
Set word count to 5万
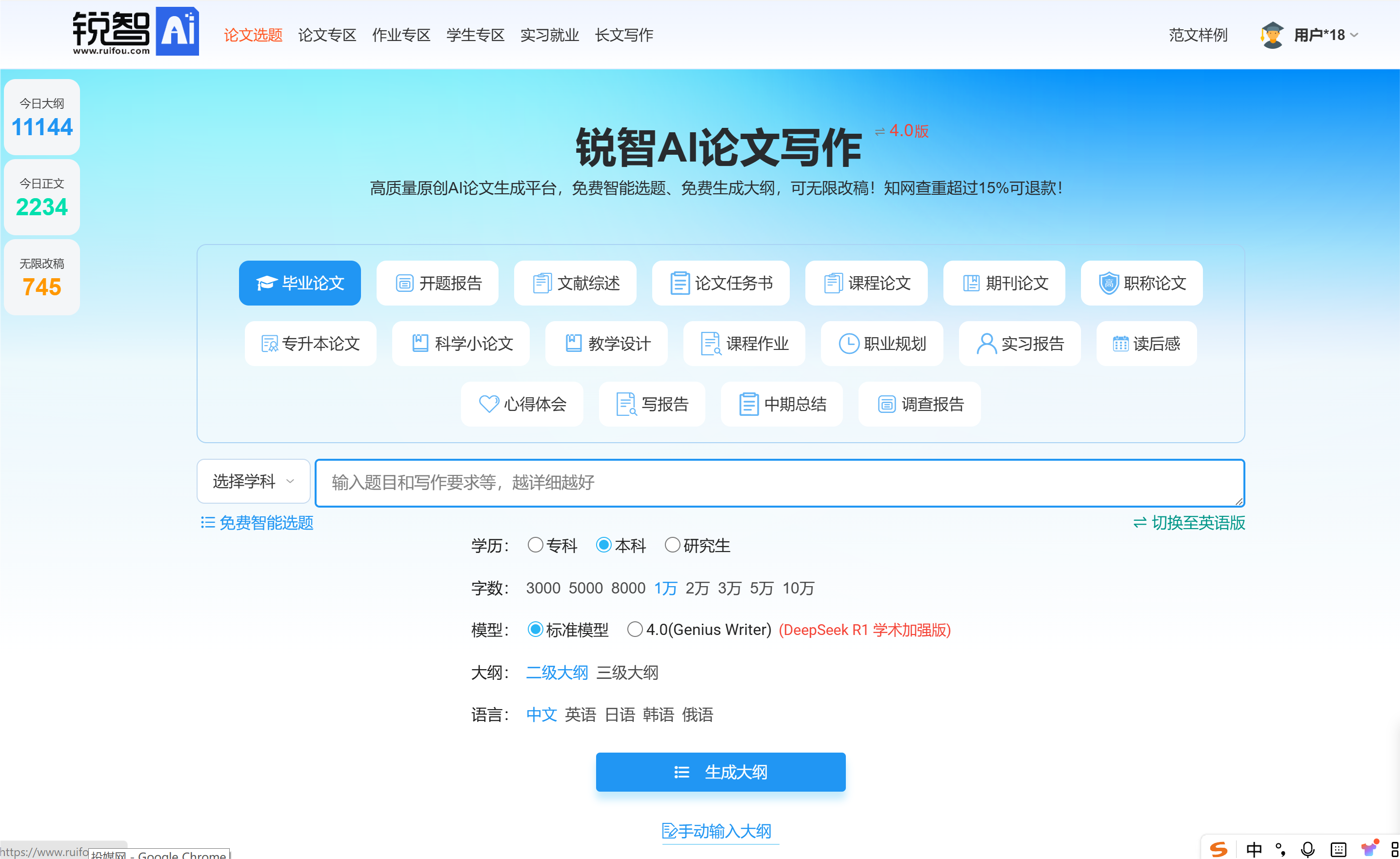(x=761, y=588)
